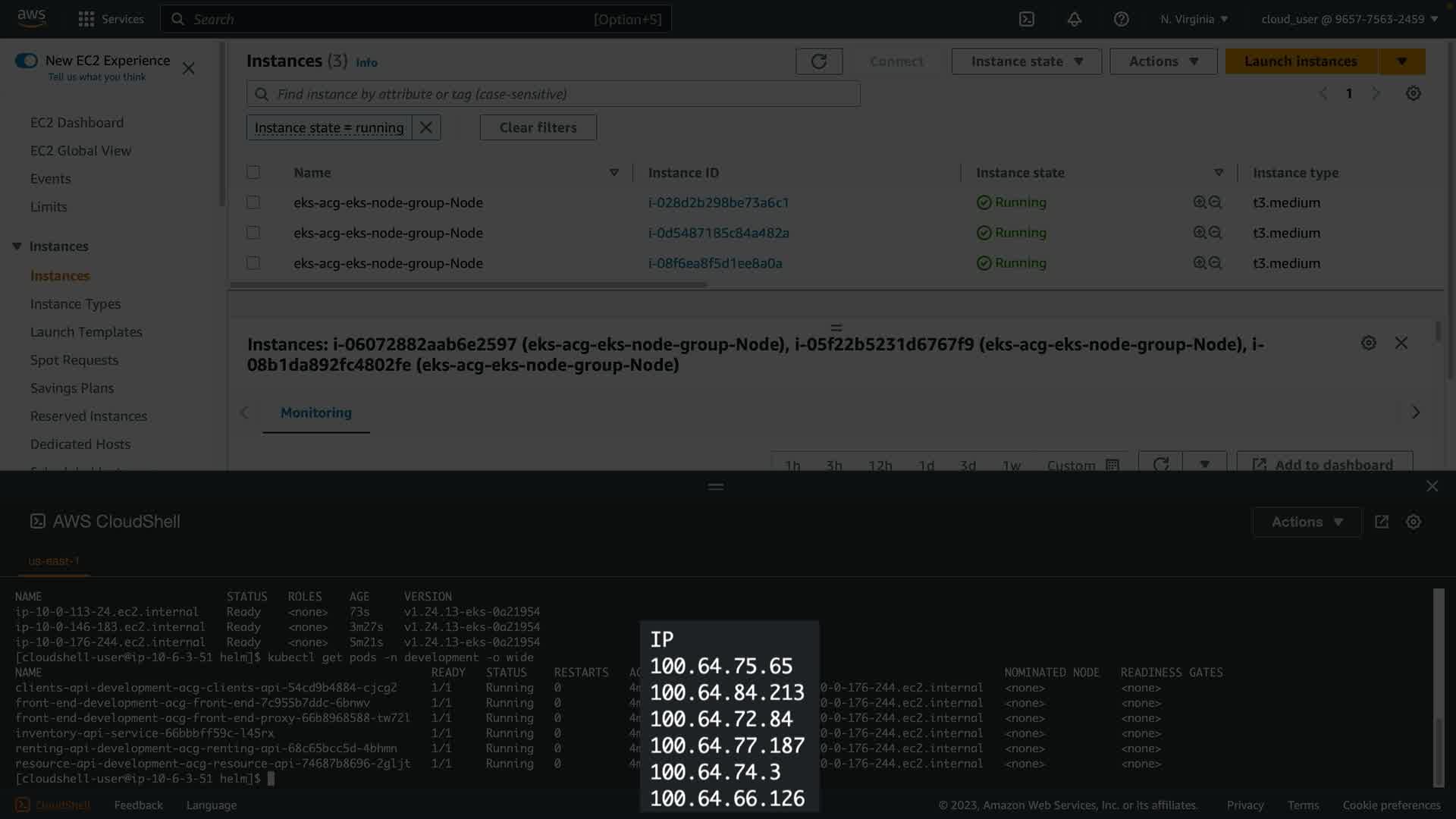Image resolution: width=1456 pixels, height=819 pixels.
Task: Open the help question mark icon
Action: tap(1121, 19)
